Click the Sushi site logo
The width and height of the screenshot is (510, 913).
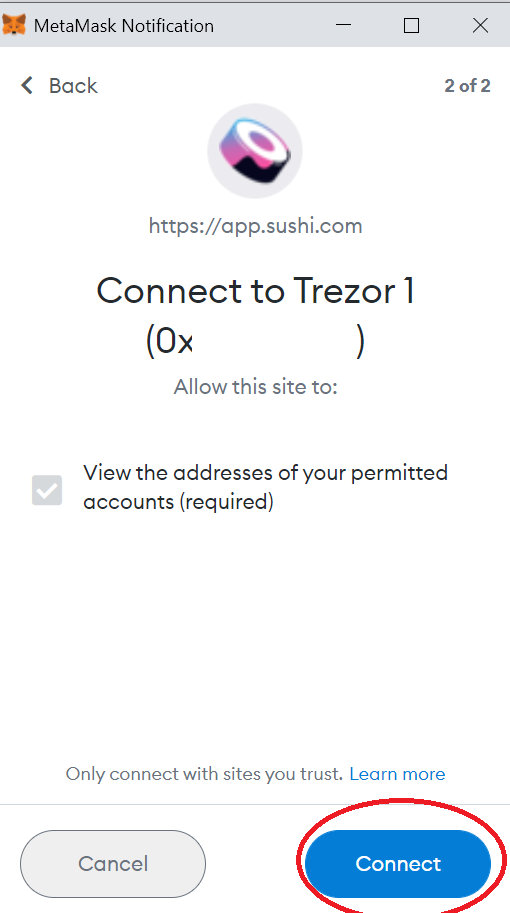(x=255, y=151)
